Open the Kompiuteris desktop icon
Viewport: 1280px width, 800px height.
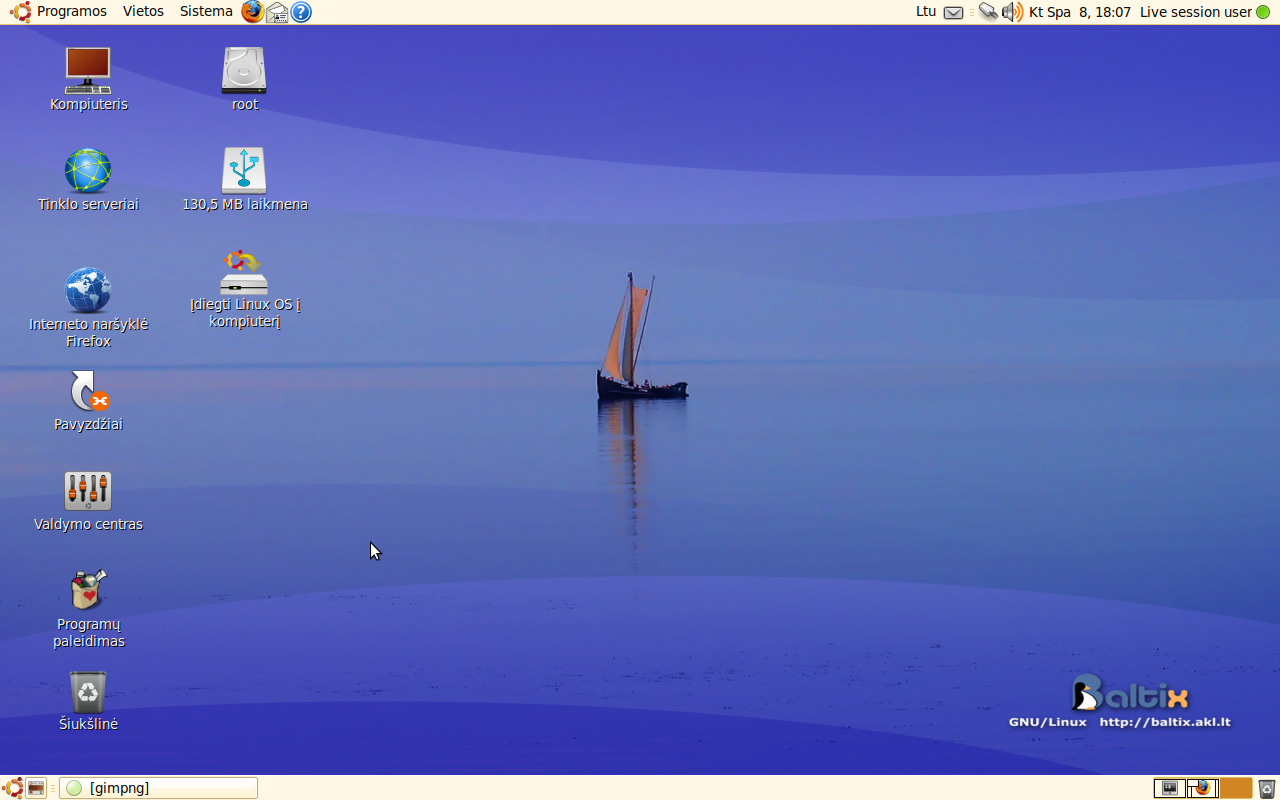(88, 71)
